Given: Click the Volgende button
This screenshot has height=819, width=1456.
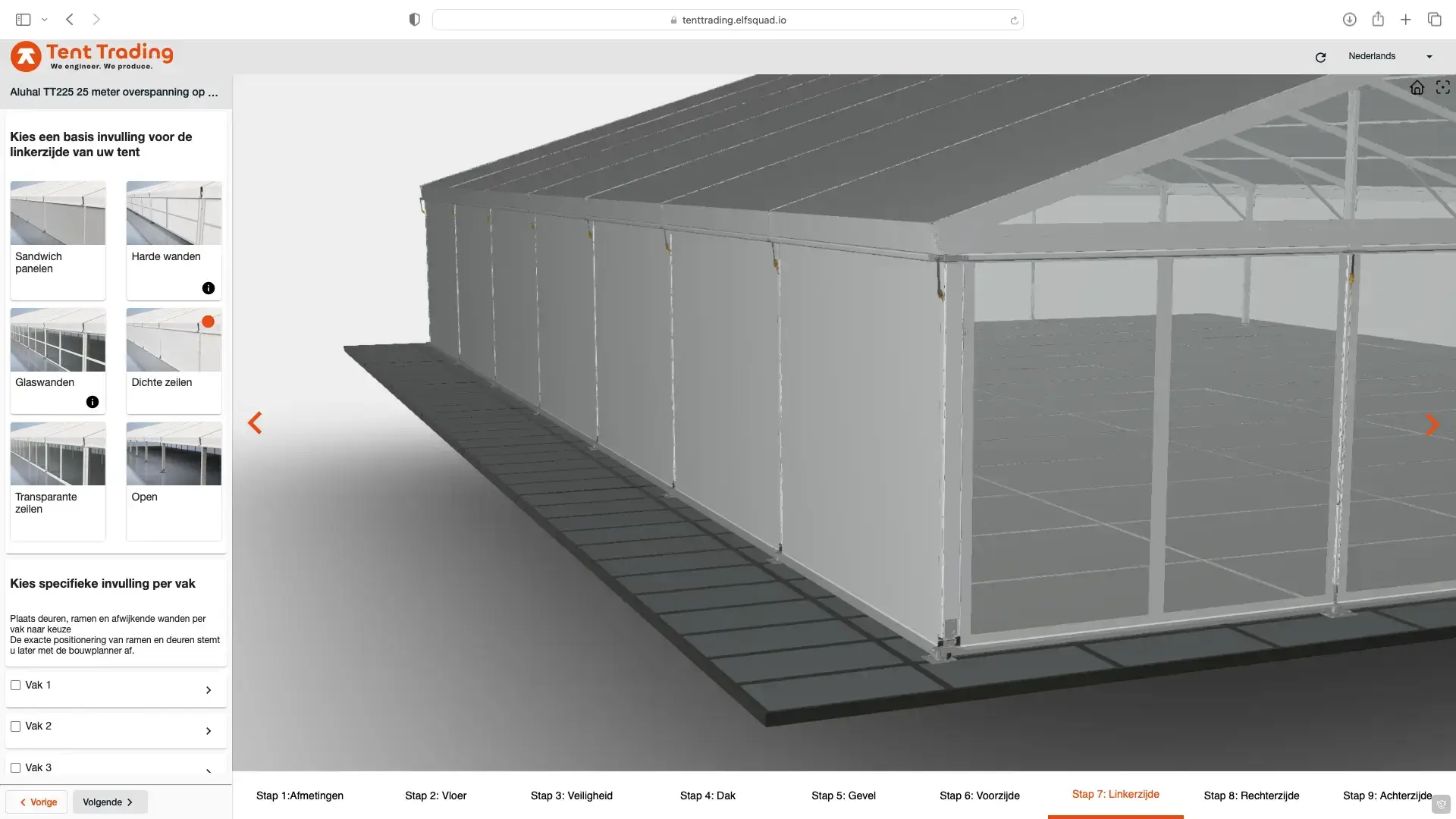Looking at the screenshot, I should click(x=110, y=802).
